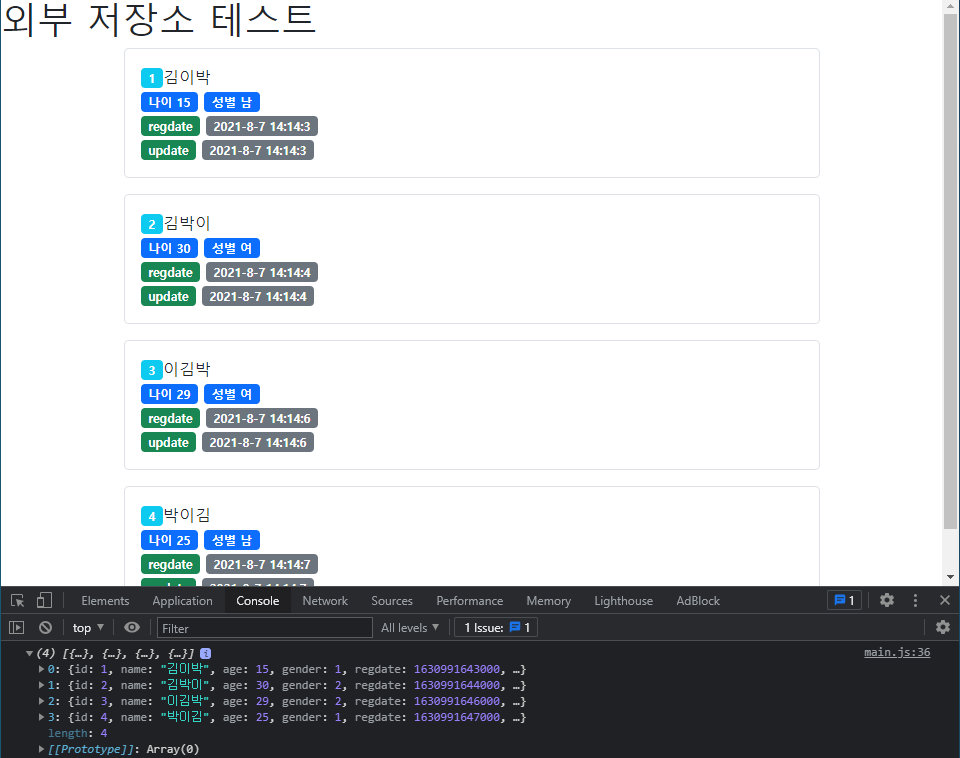Collapse the logged array of 4 objects
Viewport: 960px width, 758px height.
[30, 653]
